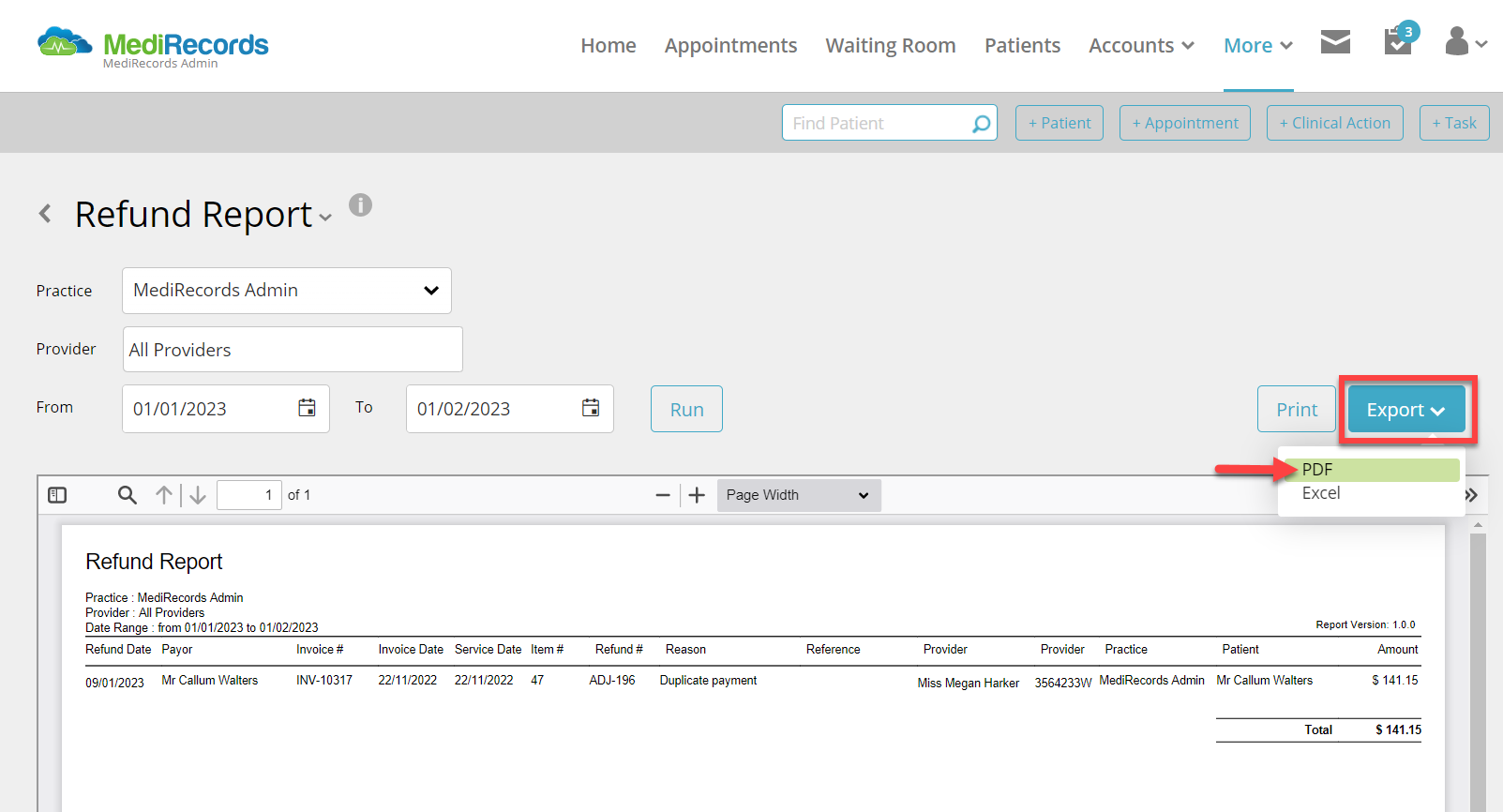Click the Print button
1503x812 pixels.
coord(1297,409)
